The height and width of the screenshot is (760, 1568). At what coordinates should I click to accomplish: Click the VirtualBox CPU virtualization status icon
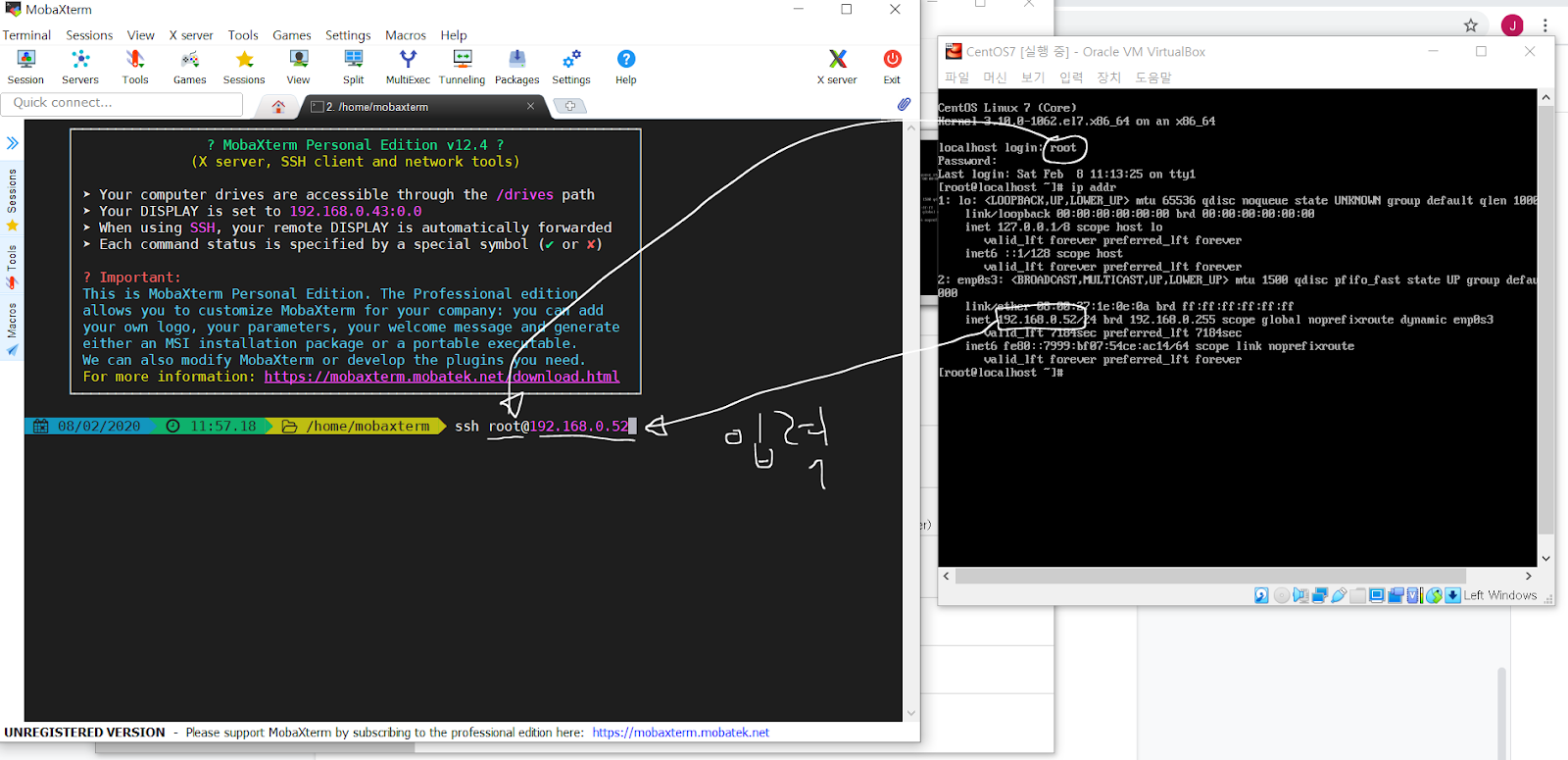1414,595
